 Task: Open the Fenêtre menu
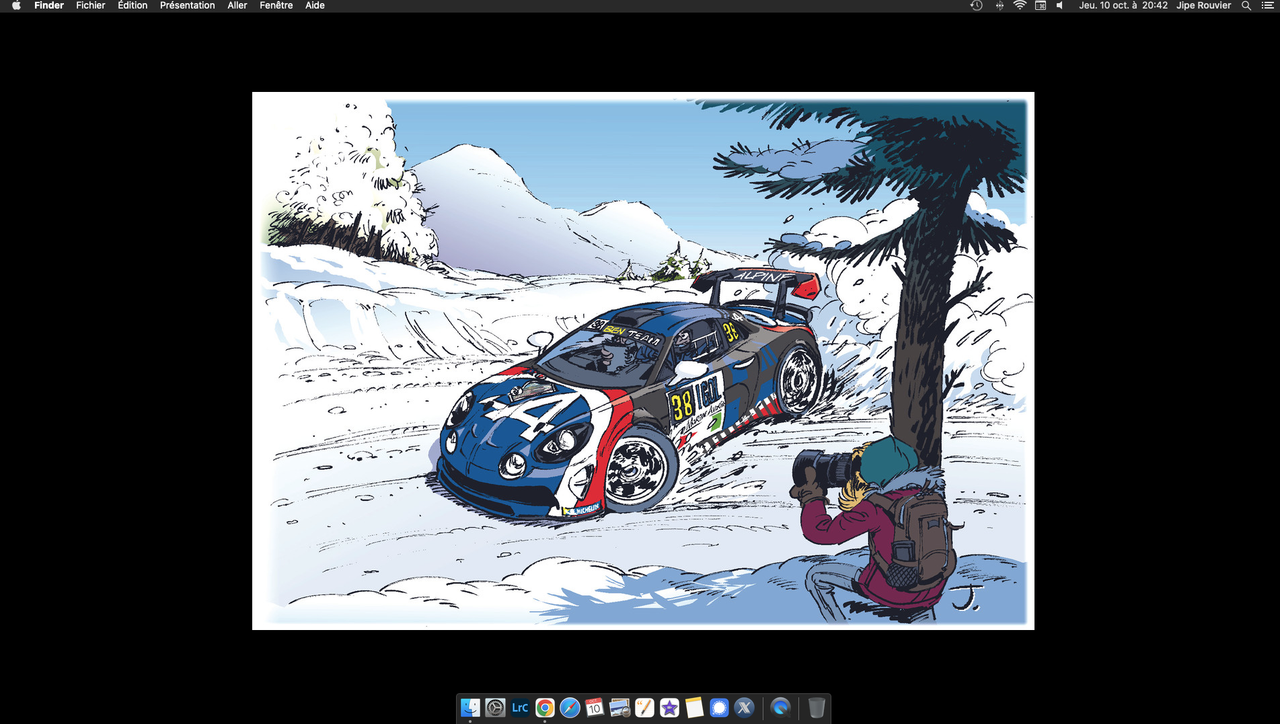(x=276, y=6)
